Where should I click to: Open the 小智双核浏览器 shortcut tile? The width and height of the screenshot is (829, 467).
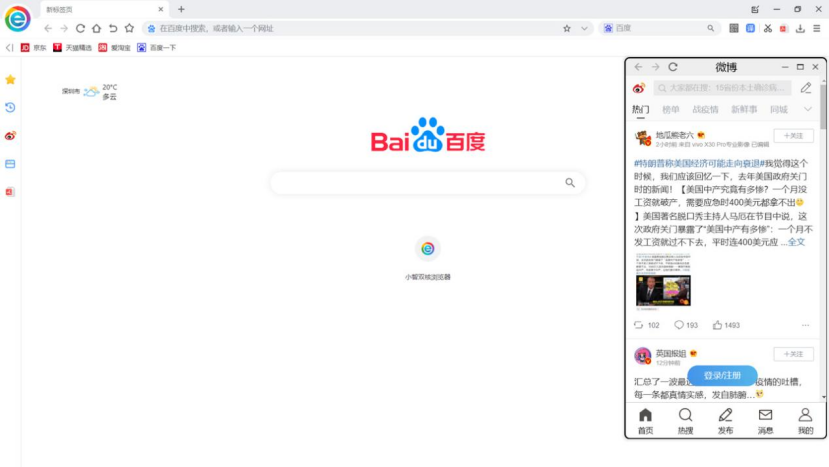pos(428,258)
